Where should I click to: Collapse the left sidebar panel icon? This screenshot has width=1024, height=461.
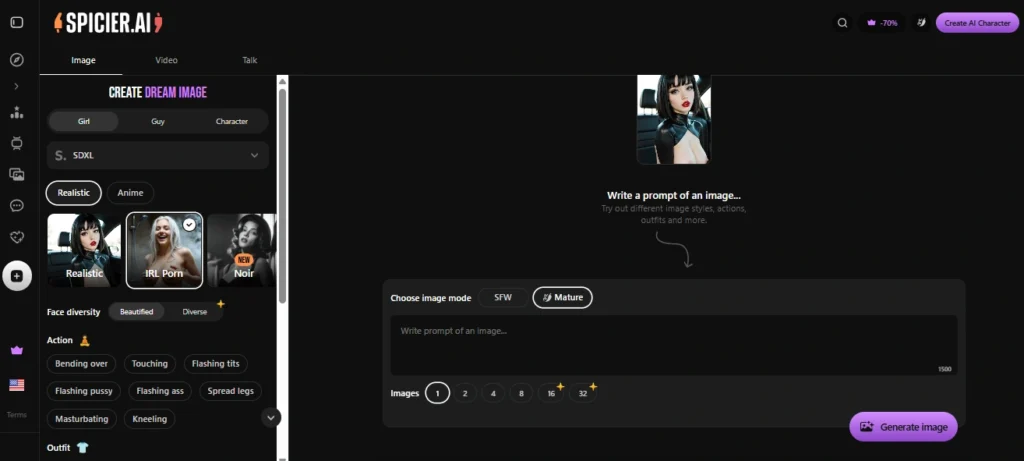(17, 22)
